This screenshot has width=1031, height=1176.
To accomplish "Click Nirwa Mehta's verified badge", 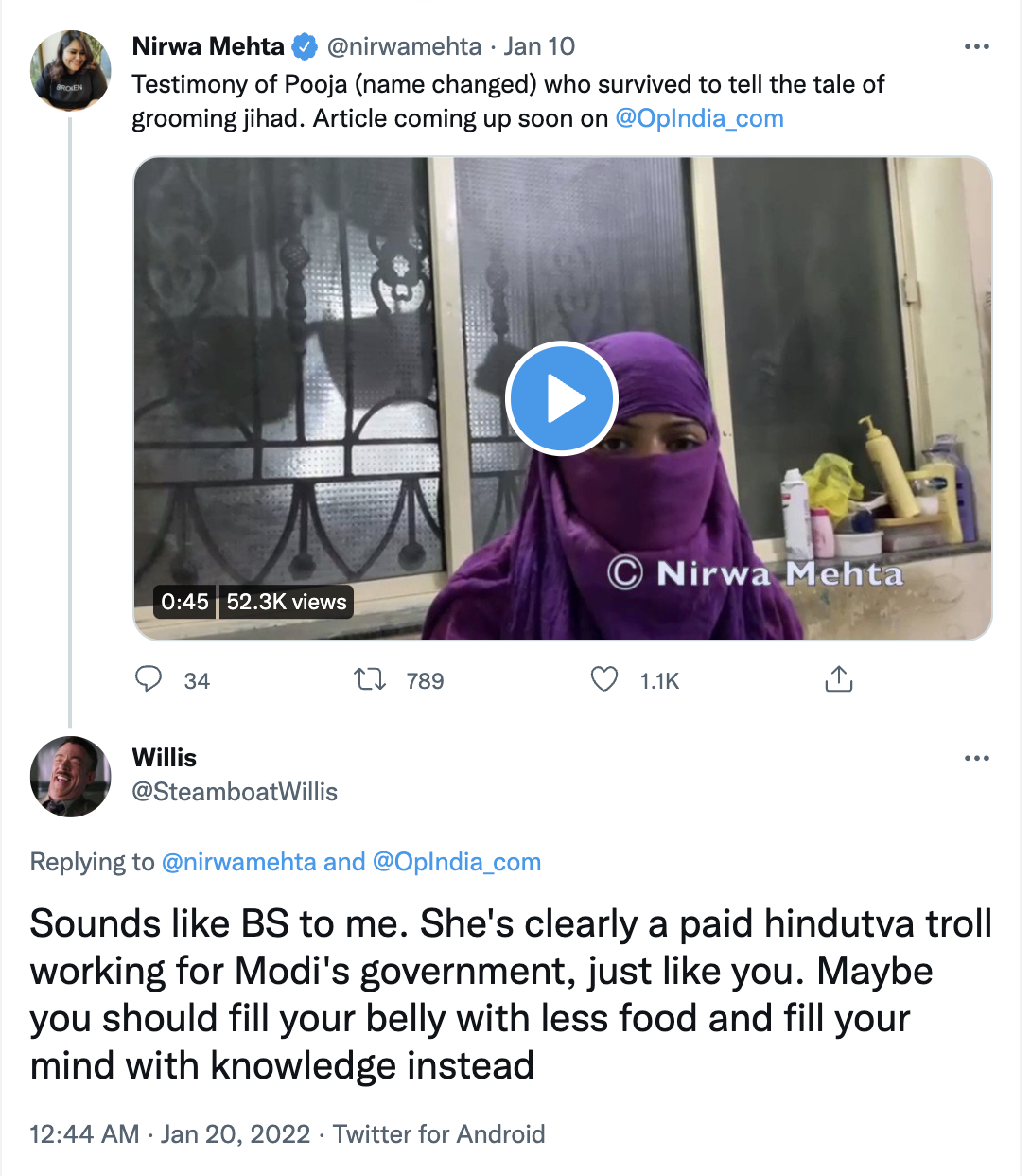I will click(x=305, y=46).
